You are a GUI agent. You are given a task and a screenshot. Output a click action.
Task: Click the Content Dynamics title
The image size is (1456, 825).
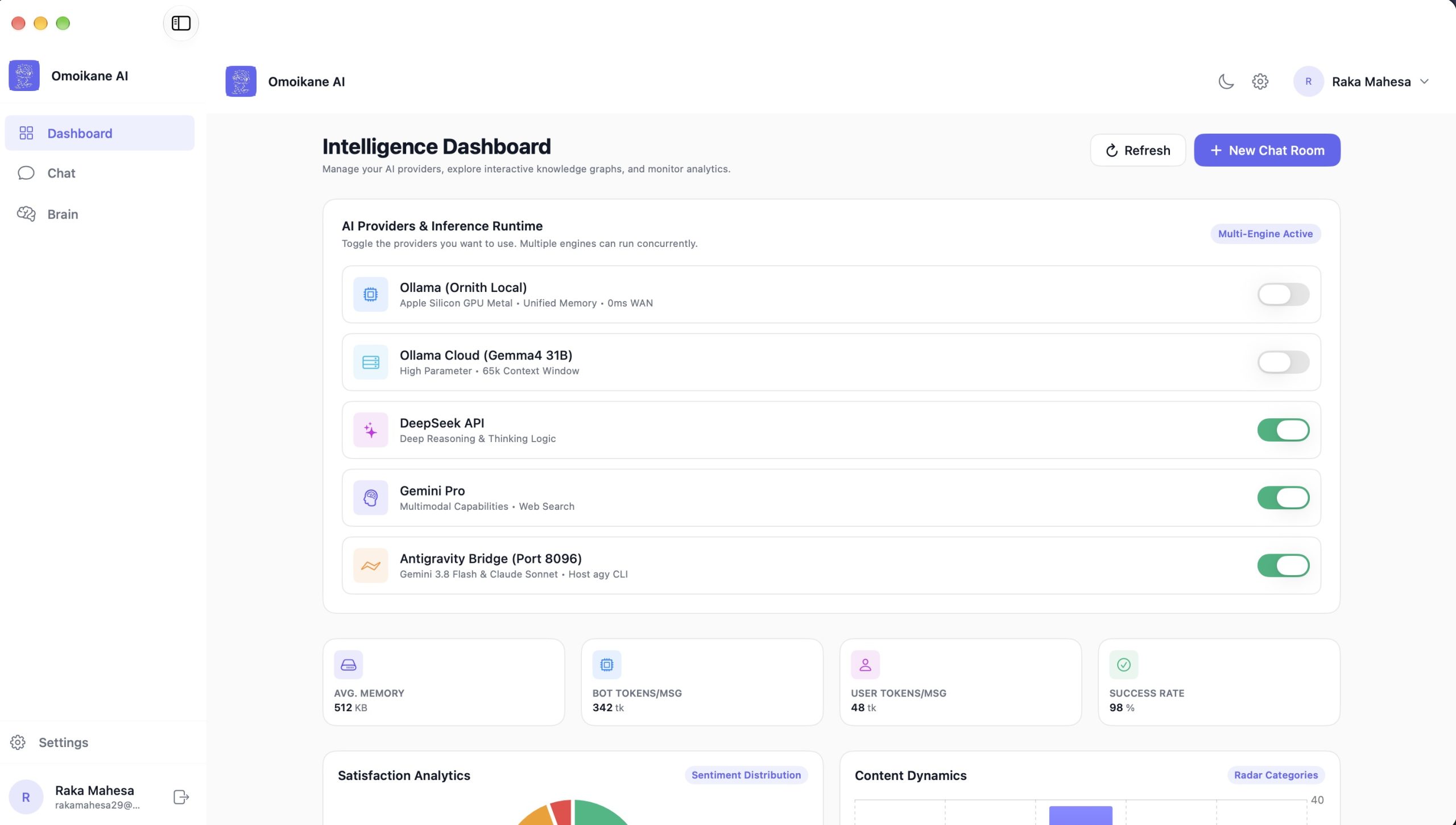(x=911, y=775)
